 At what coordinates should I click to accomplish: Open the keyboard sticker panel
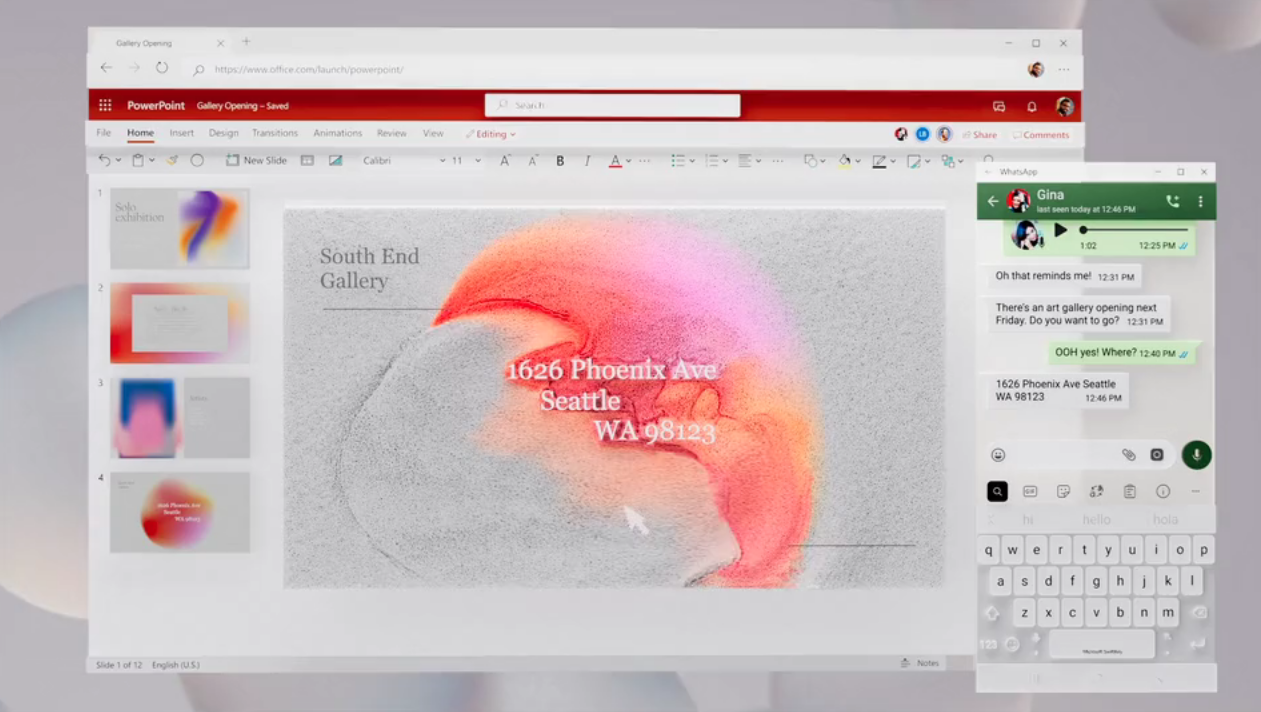(1063, 491)
